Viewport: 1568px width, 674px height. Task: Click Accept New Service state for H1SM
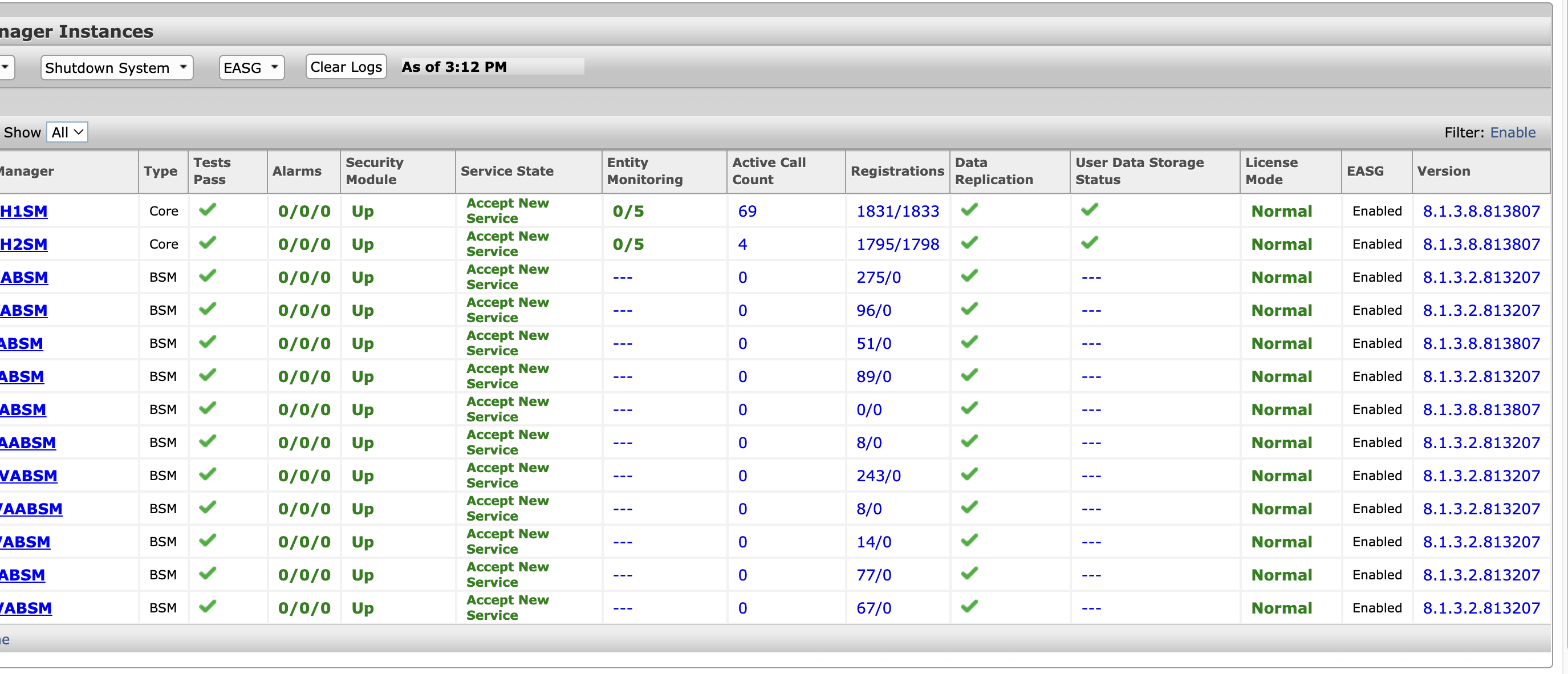tap(507, 210)
